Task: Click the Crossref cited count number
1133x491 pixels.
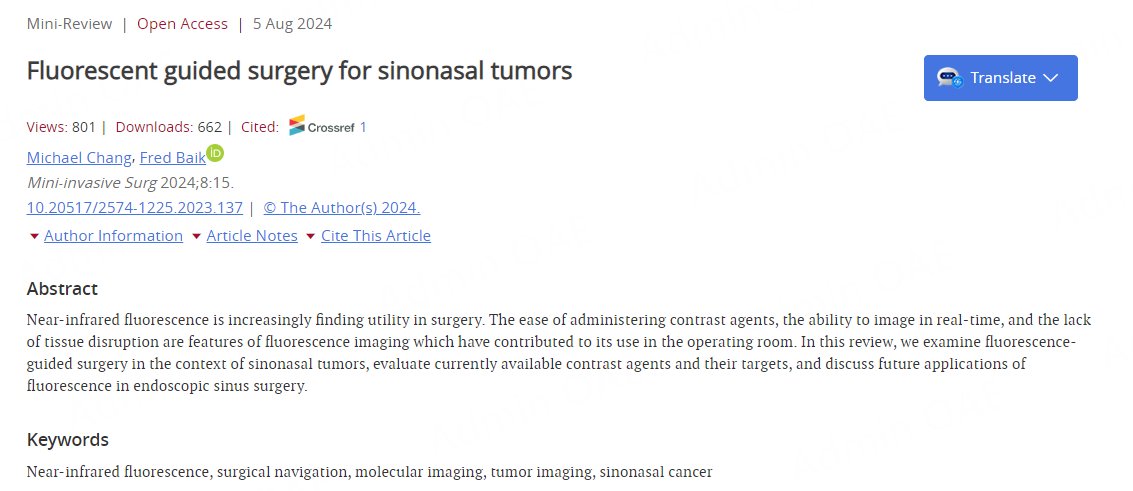Action: coord(363,127)
